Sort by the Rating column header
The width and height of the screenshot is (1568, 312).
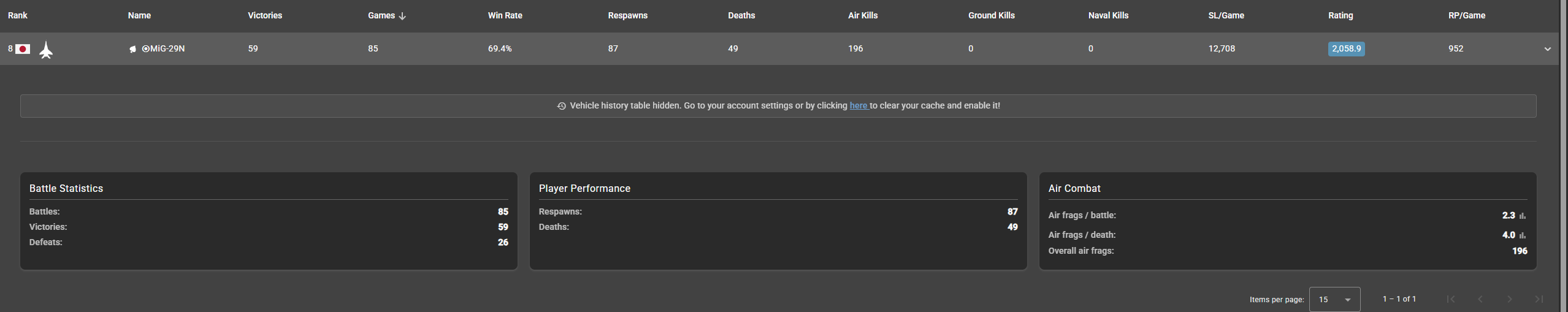[x=1340, y=16]
